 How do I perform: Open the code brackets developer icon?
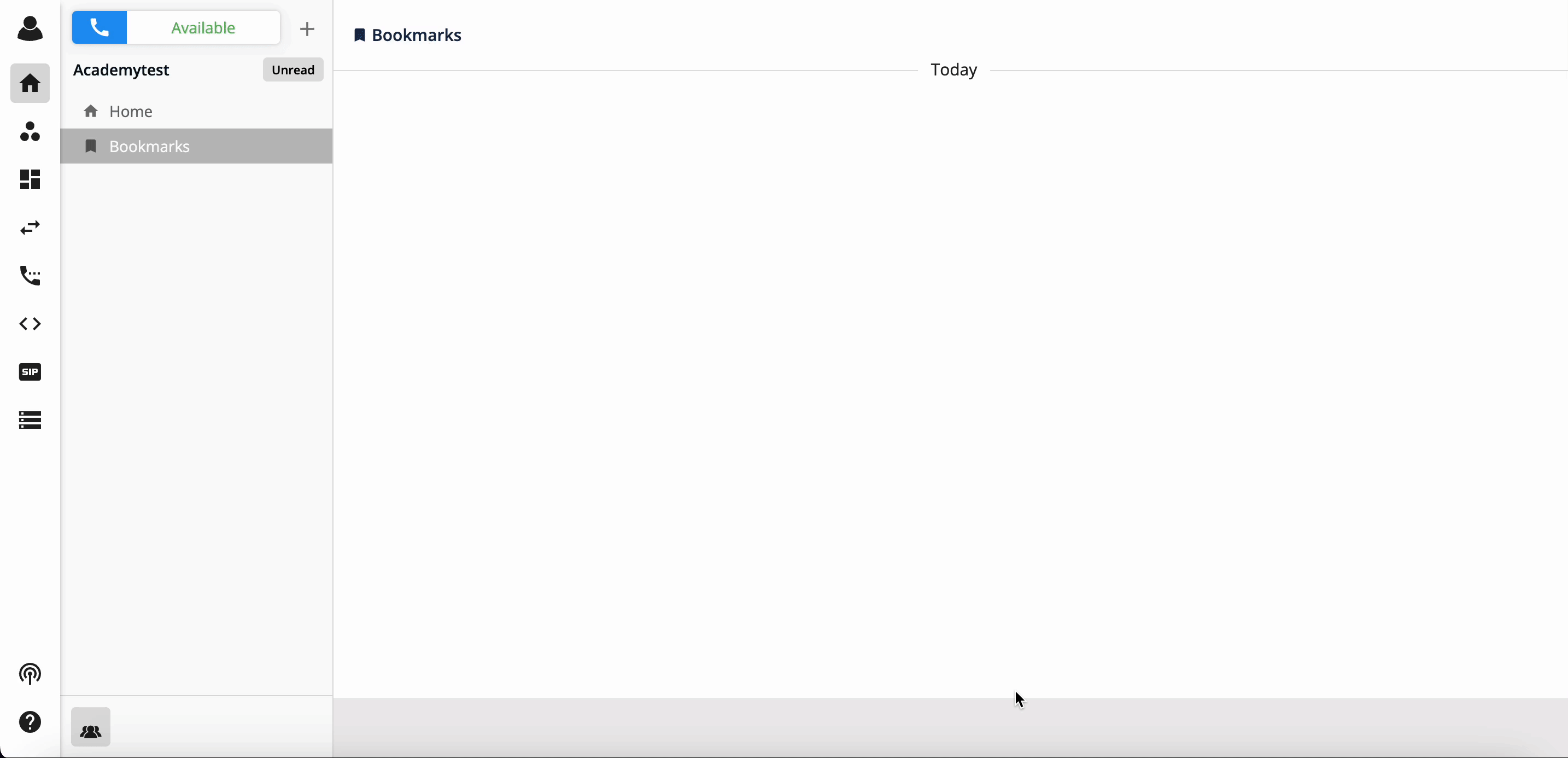[30, 324]
